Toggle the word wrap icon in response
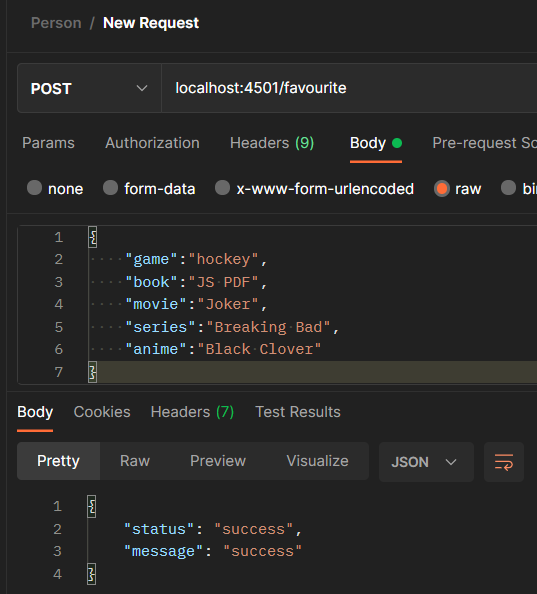Viewport: 537px width, 594px height. click(x=504, y=462)
